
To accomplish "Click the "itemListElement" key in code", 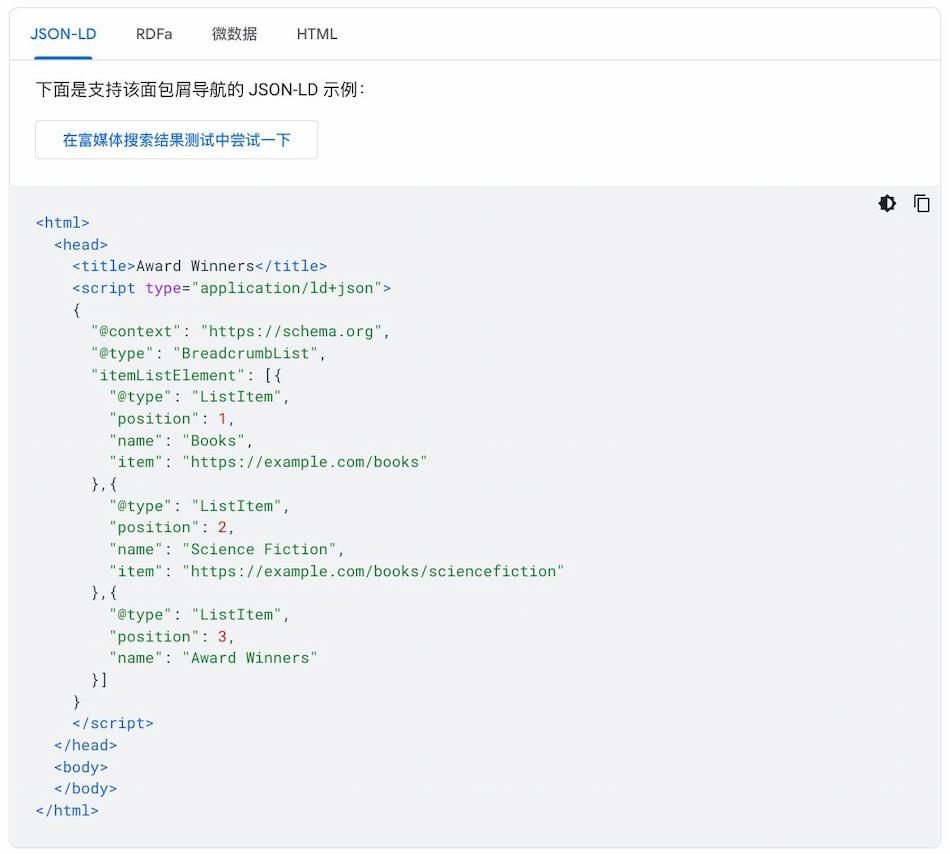I will tap(167, 375).
